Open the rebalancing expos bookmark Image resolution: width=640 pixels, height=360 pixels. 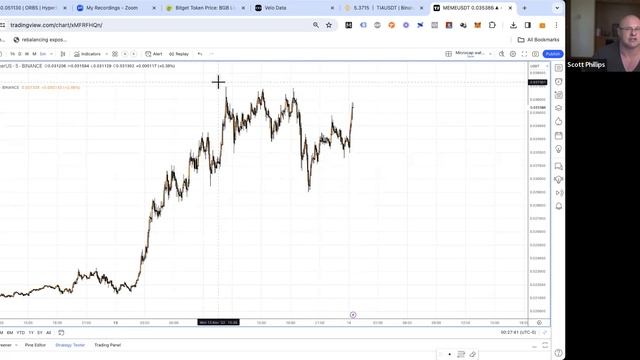coord(40,40)
